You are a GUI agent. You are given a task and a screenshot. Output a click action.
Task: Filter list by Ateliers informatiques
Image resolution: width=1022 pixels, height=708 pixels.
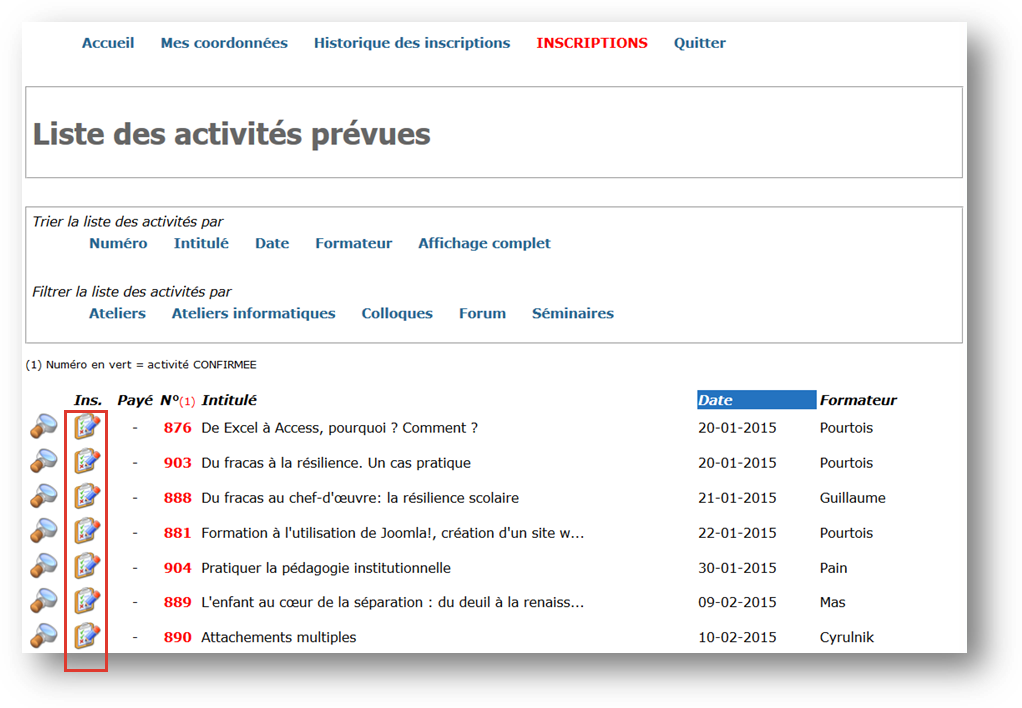254,313
